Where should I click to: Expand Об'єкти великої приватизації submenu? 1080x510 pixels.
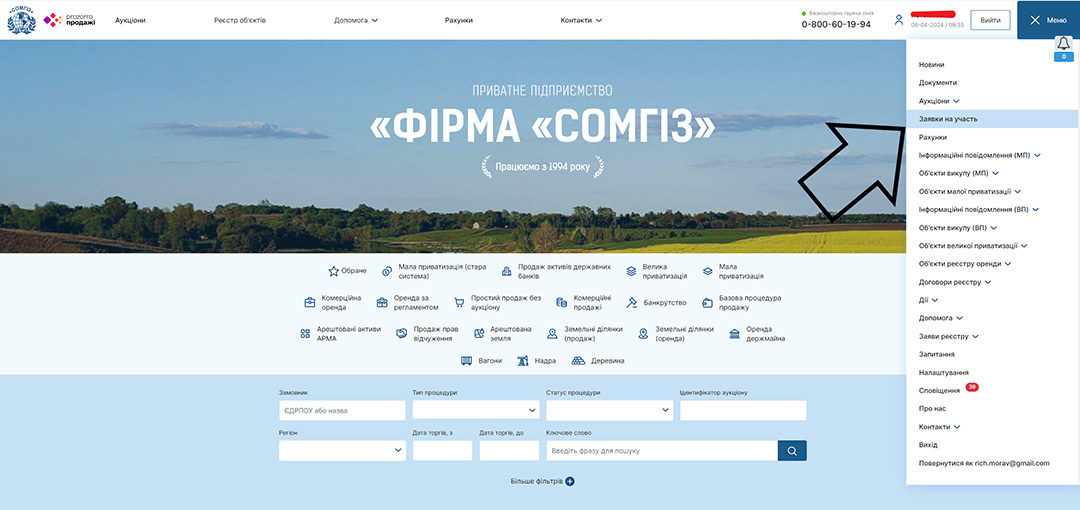973,245
